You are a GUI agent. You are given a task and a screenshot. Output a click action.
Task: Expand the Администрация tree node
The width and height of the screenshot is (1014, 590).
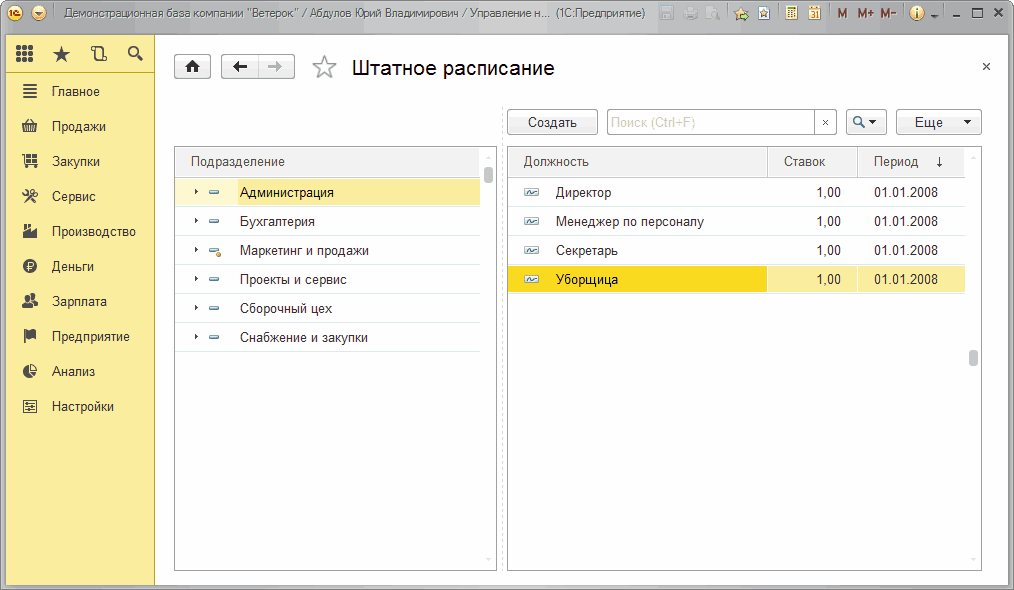pyautogui.click(x=196, y=192)
